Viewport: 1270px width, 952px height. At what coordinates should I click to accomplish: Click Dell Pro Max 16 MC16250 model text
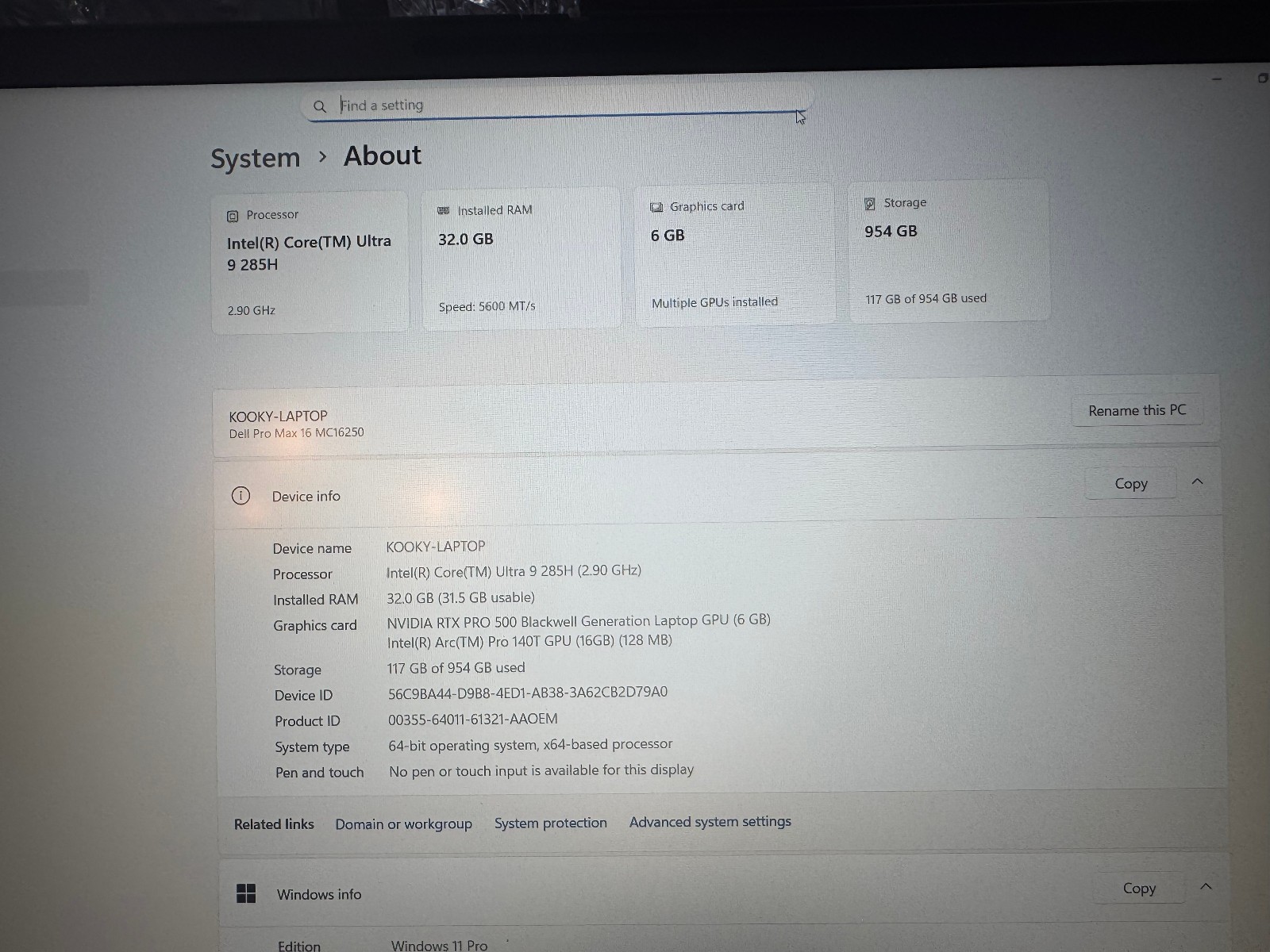pos(297,433)
